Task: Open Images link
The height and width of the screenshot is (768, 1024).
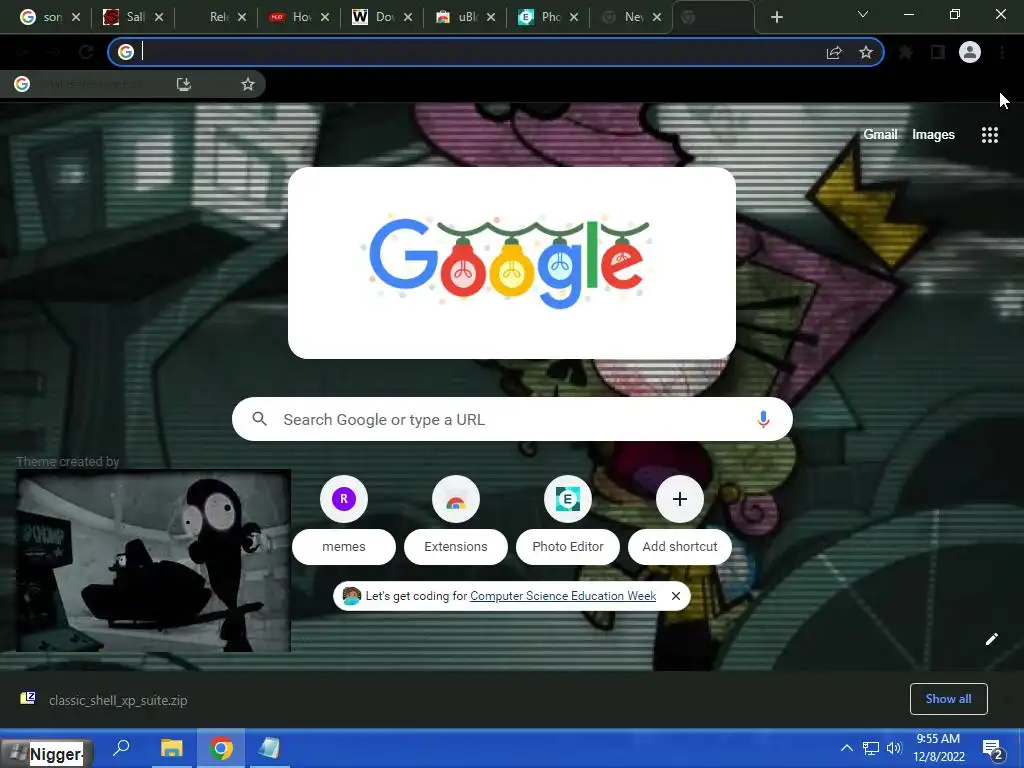Action: pyautogui.click(x=933, y=135)
